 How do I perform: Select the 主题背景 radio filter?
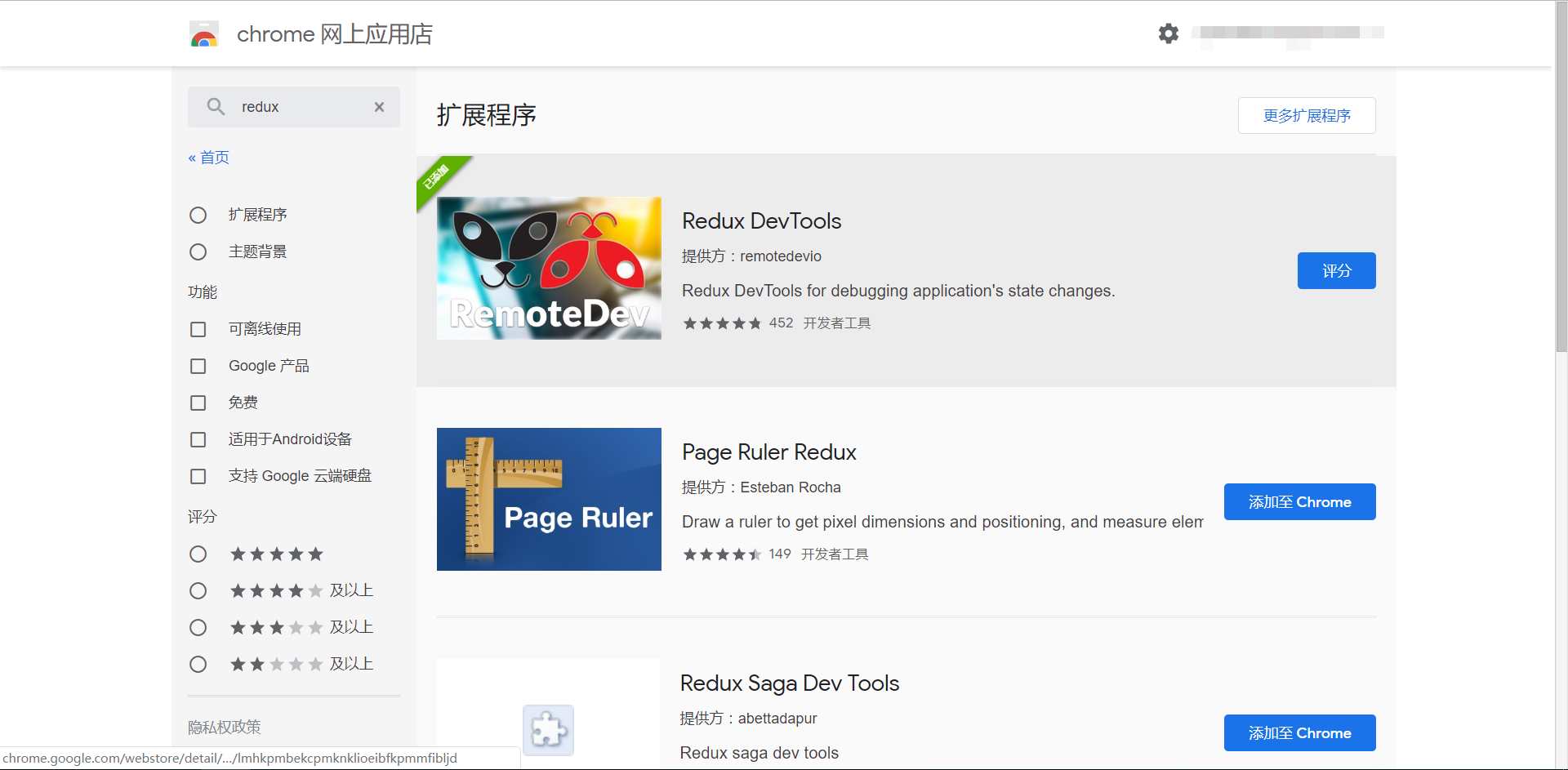pyautogui.click(x=198, y=251)
